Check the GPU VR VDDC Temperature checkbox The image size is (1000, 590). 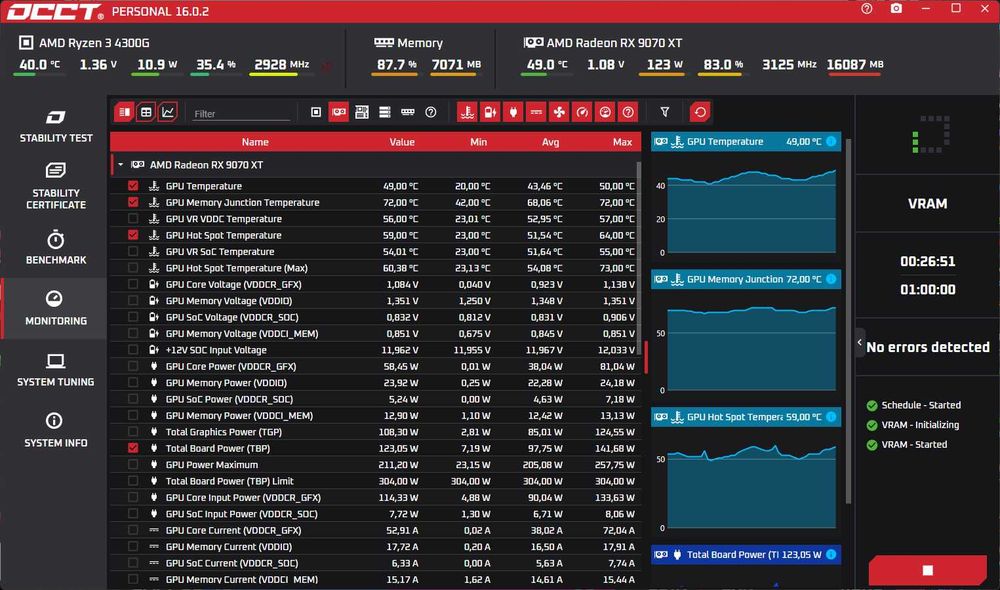click(x=133, y=219)
